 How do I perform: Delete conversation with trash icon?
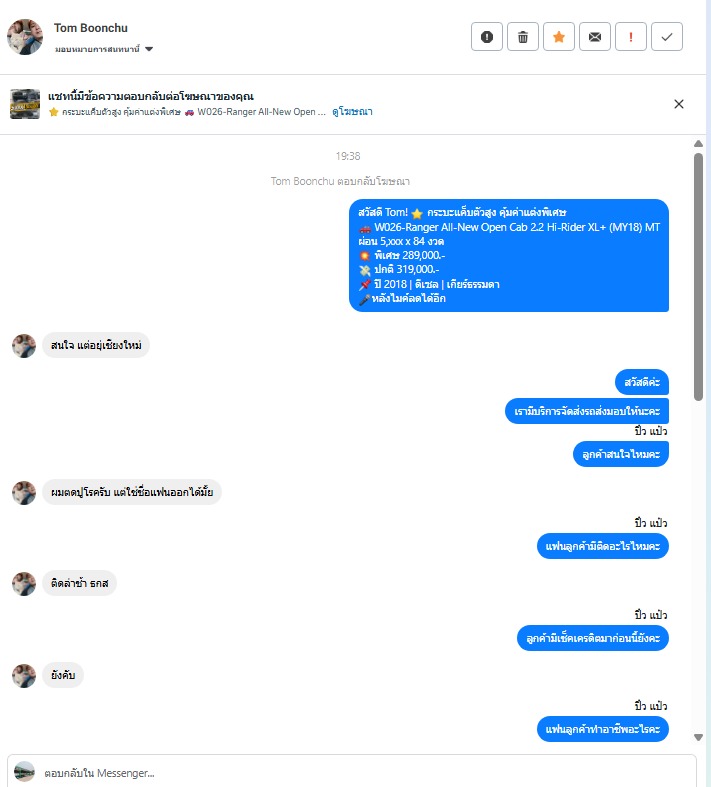(523, 37)
